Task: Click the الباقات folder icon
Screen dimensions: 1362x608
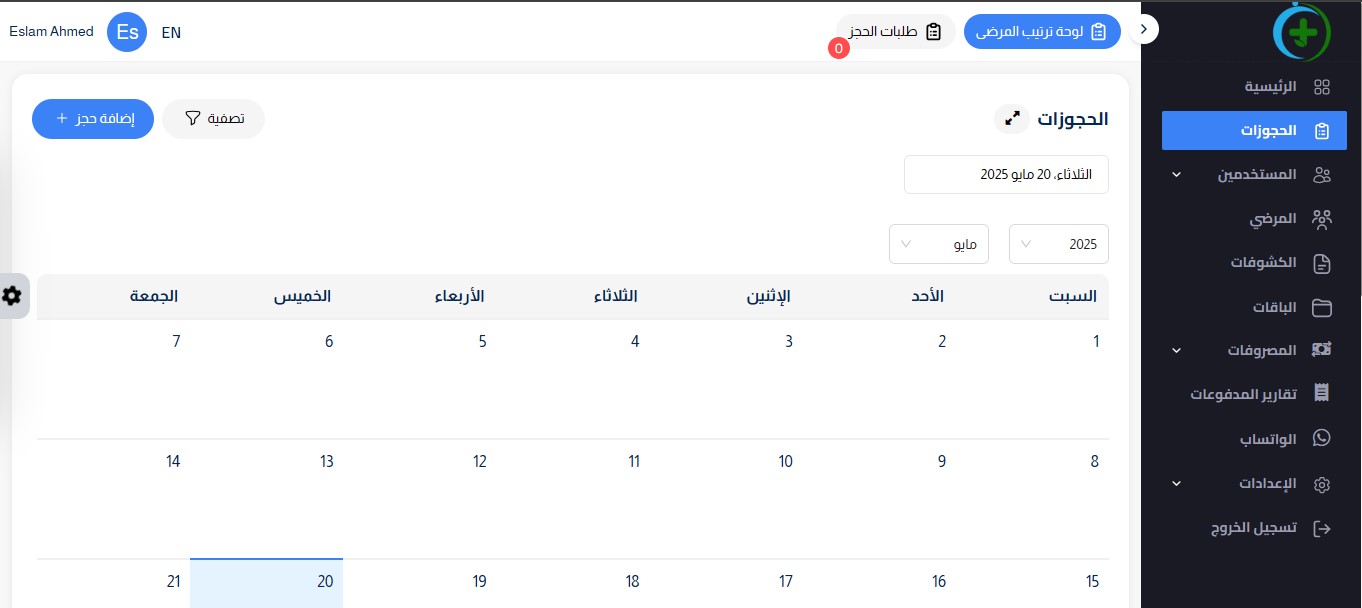Action: pos(1322,307)
